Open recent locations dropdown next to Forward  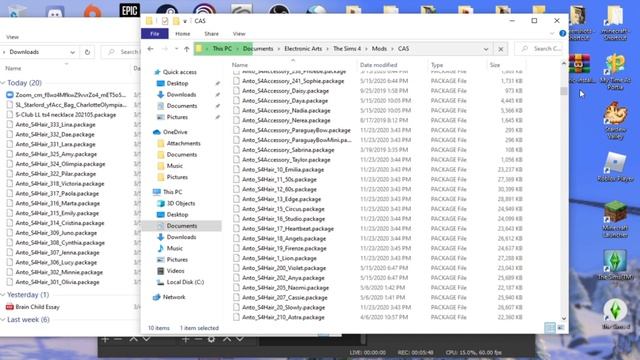(x=176, y=49)
